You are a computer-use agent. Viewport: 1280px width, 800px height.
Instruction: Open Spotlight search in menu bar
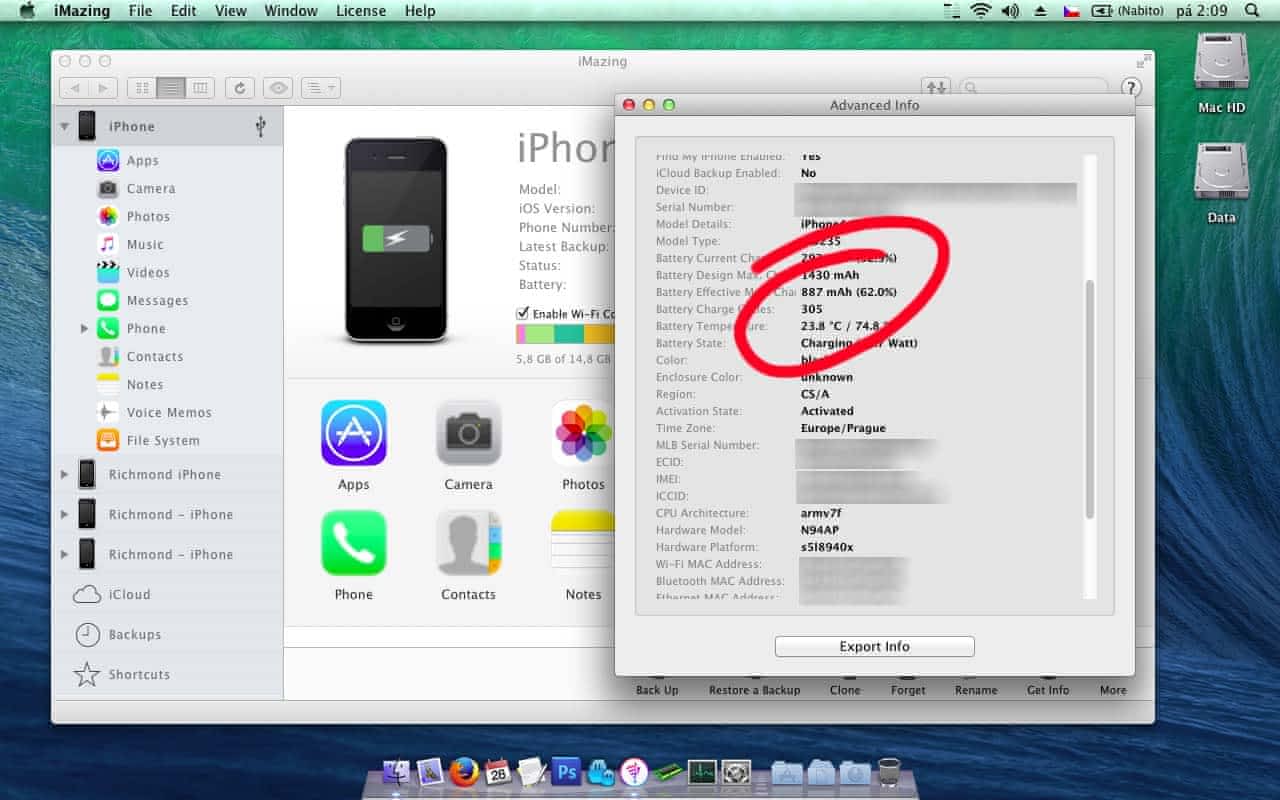(x=1251, y=11)
